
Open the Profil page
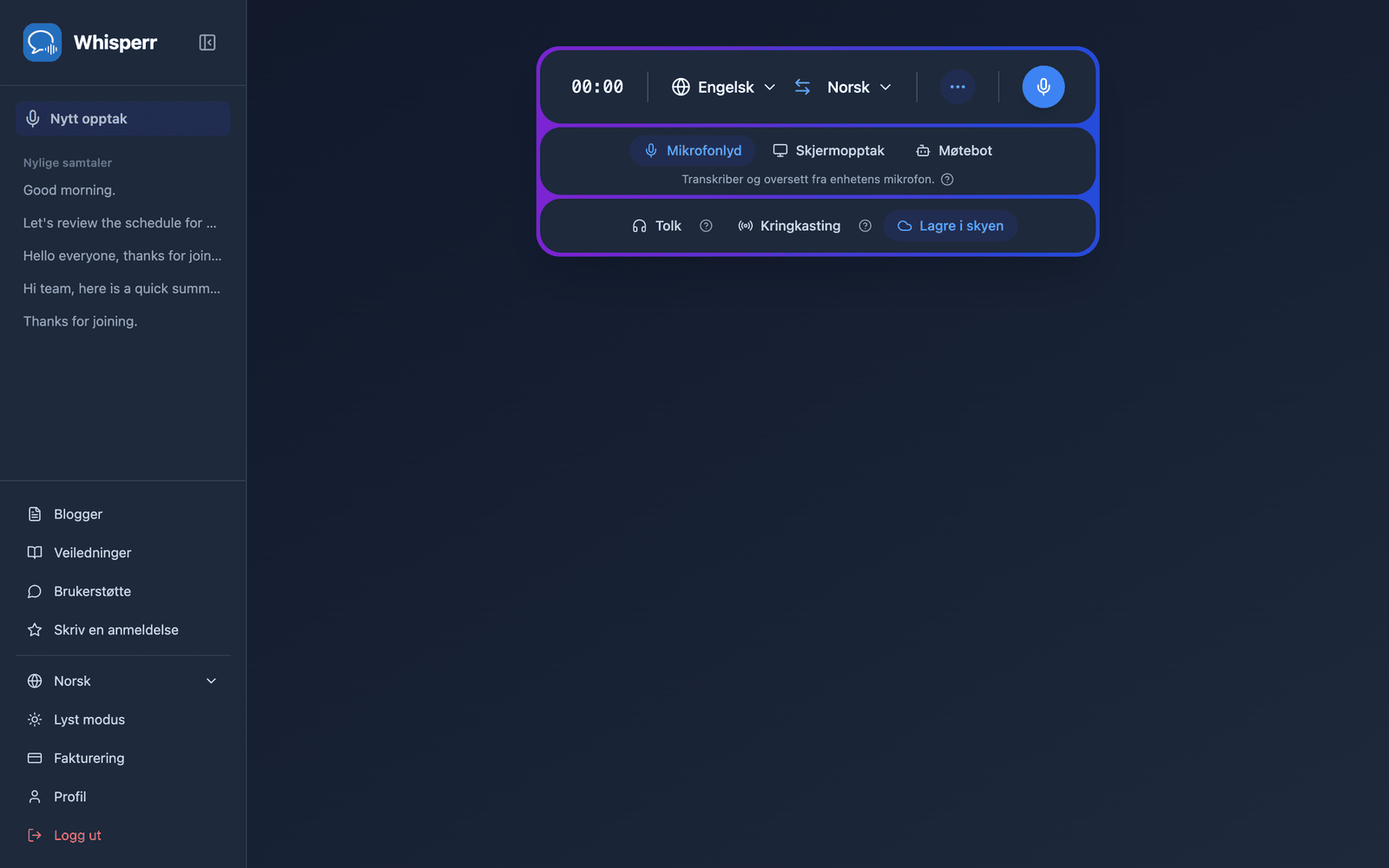tap(122, 797)
